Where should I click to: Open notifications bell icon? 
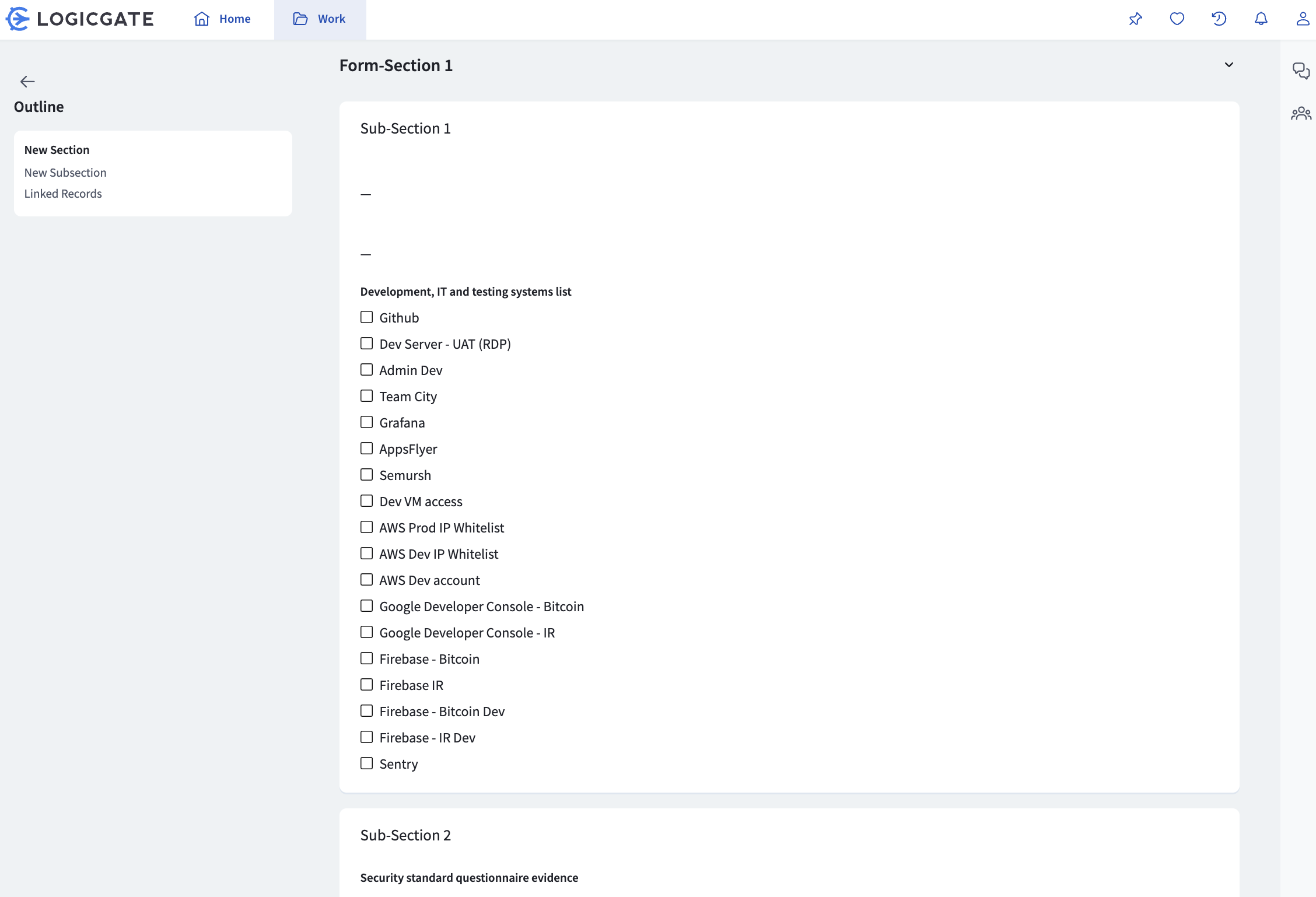coord(1261,19)
